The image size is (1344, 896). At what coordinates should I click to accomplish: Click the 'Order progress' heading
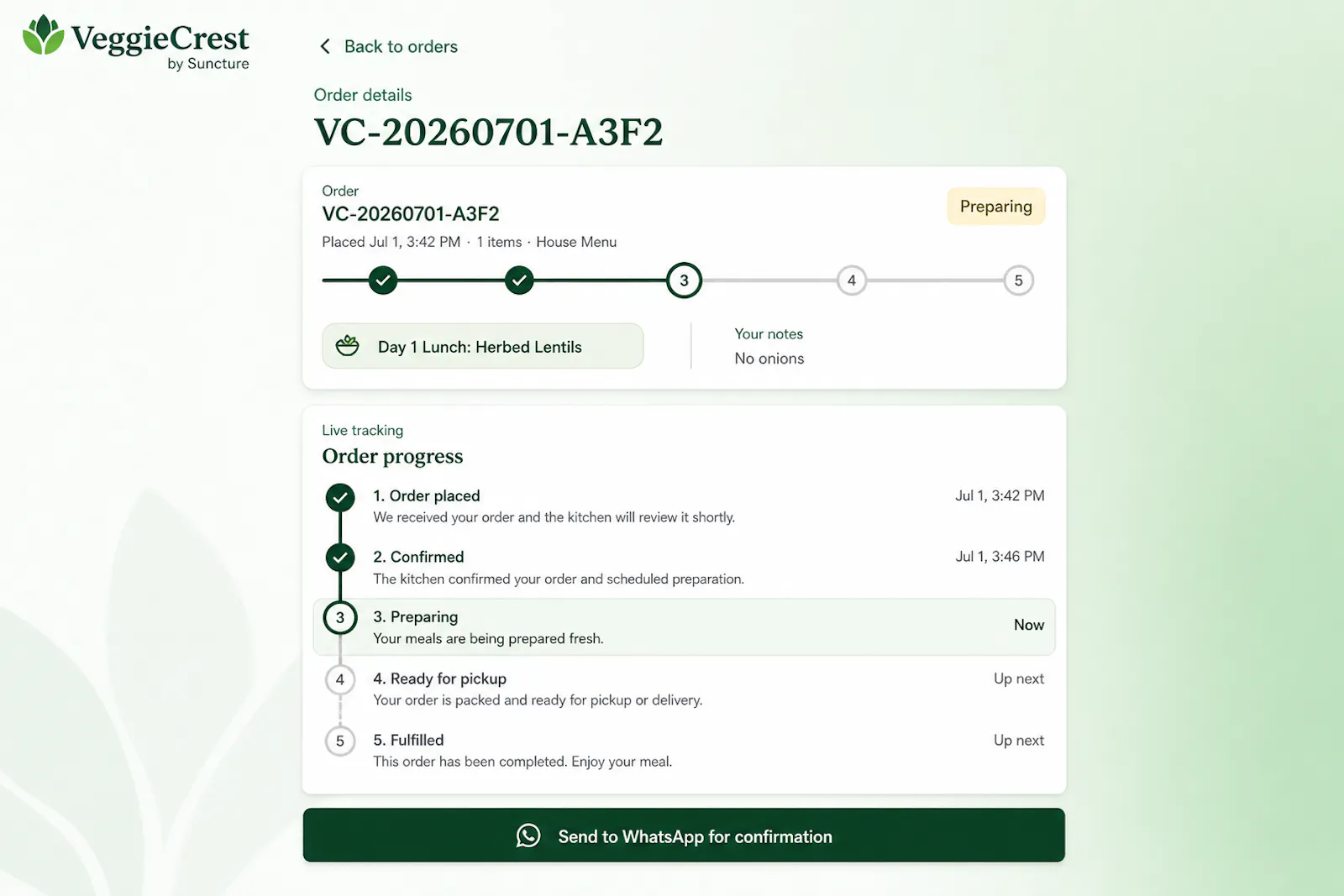392,456
